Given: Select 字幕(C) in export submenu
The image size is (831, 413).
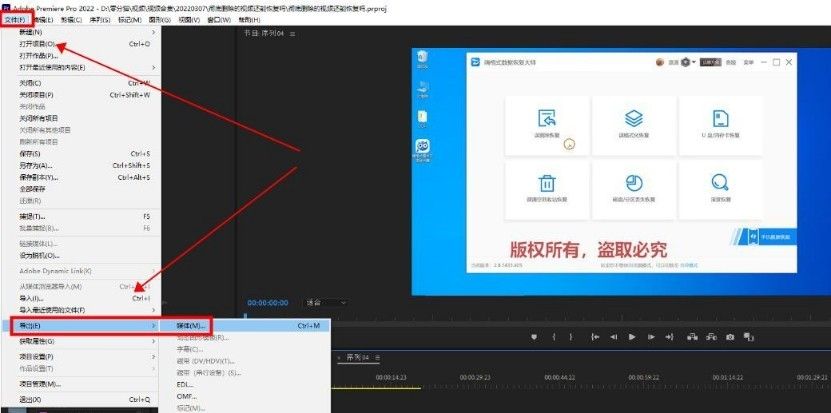Looking at the screenshot, I should point(245,349).
